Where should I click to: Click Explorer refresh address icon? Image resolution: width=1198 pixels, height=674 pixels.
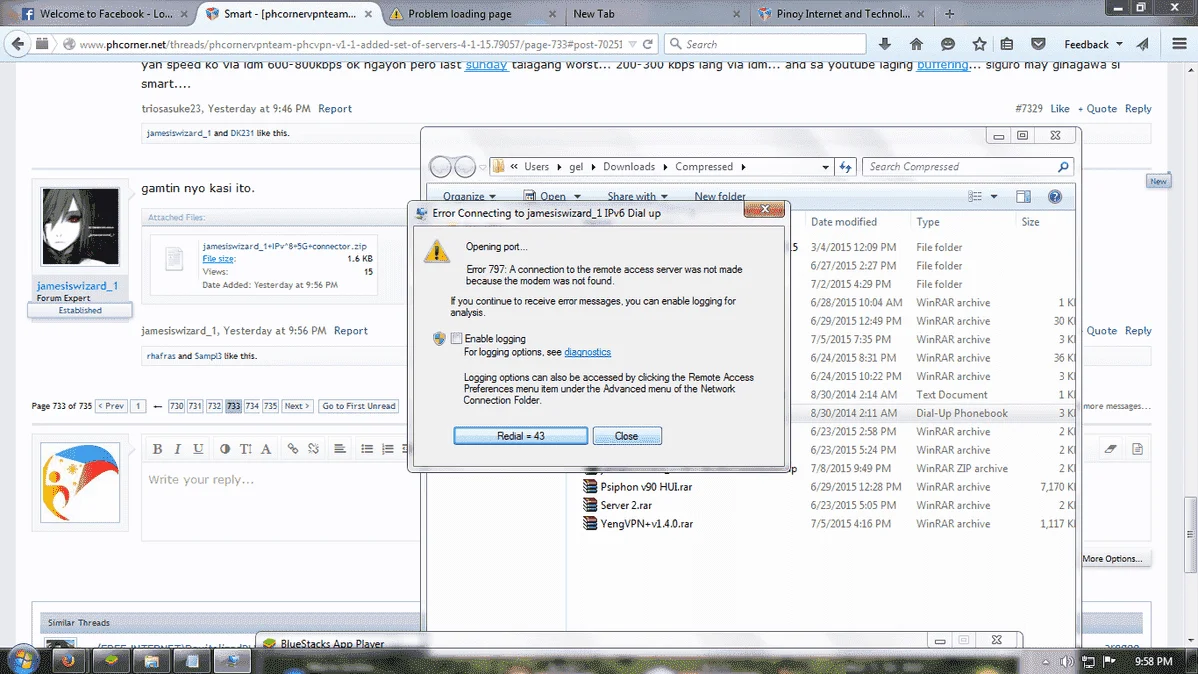pos(845,167)
